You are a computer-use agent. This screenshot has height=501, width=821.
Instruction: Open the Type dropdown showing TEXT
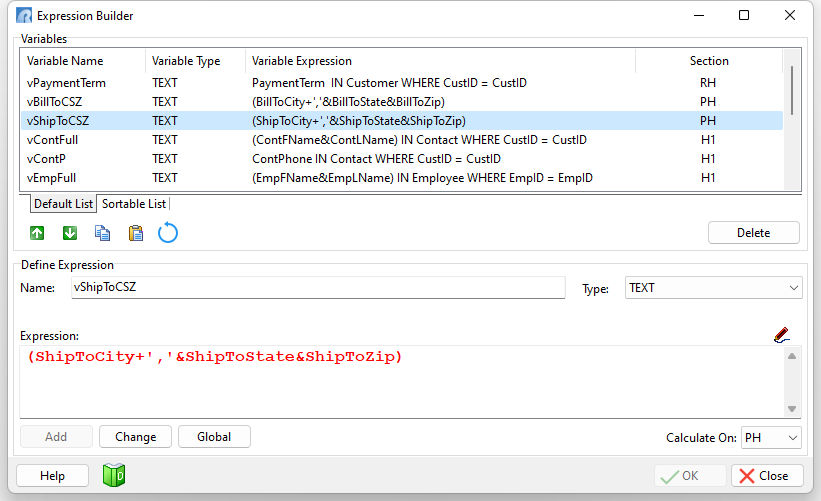coord(713,288)
